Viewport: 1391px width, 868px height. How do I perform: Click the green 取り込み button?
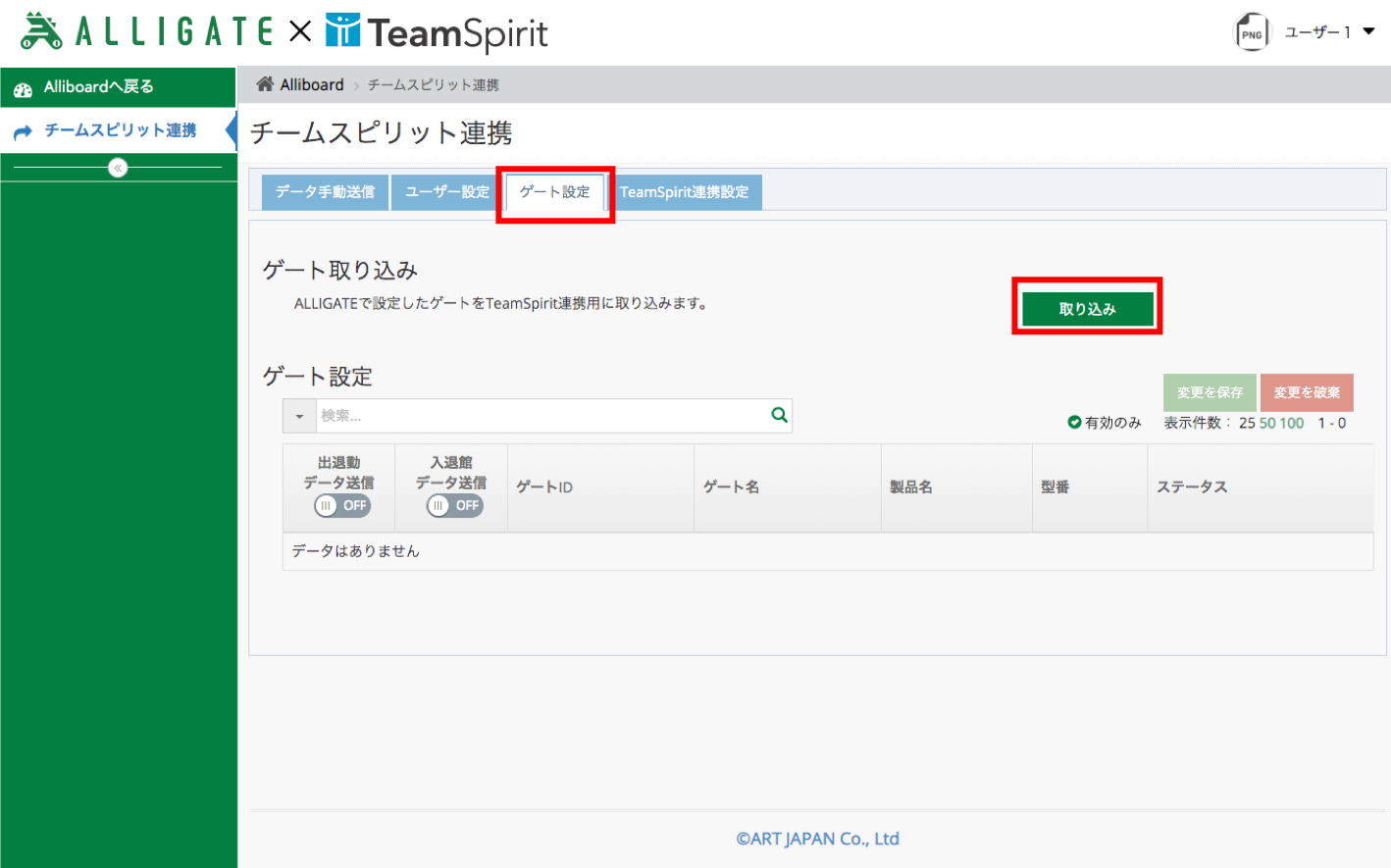click(x=1087, y=309)
